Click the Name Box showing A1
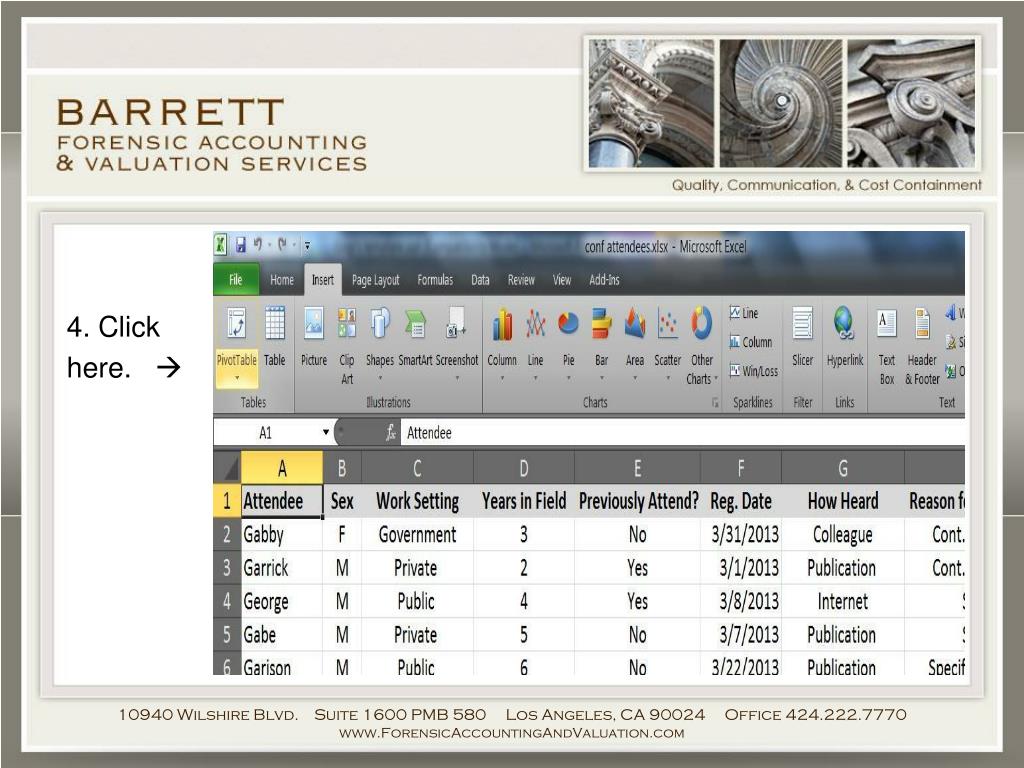This screenshot has width=1024, height=768. tap(266, 432)
